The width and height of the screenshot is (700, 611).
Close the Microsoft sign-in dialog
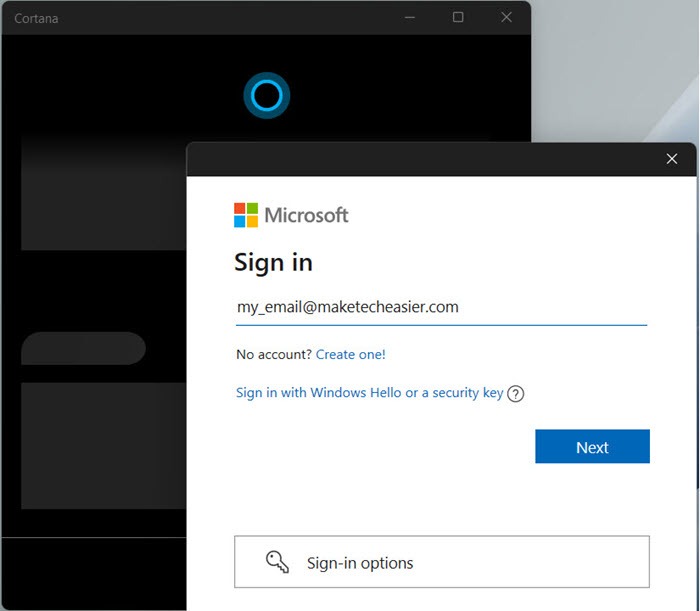click(672, 159)
